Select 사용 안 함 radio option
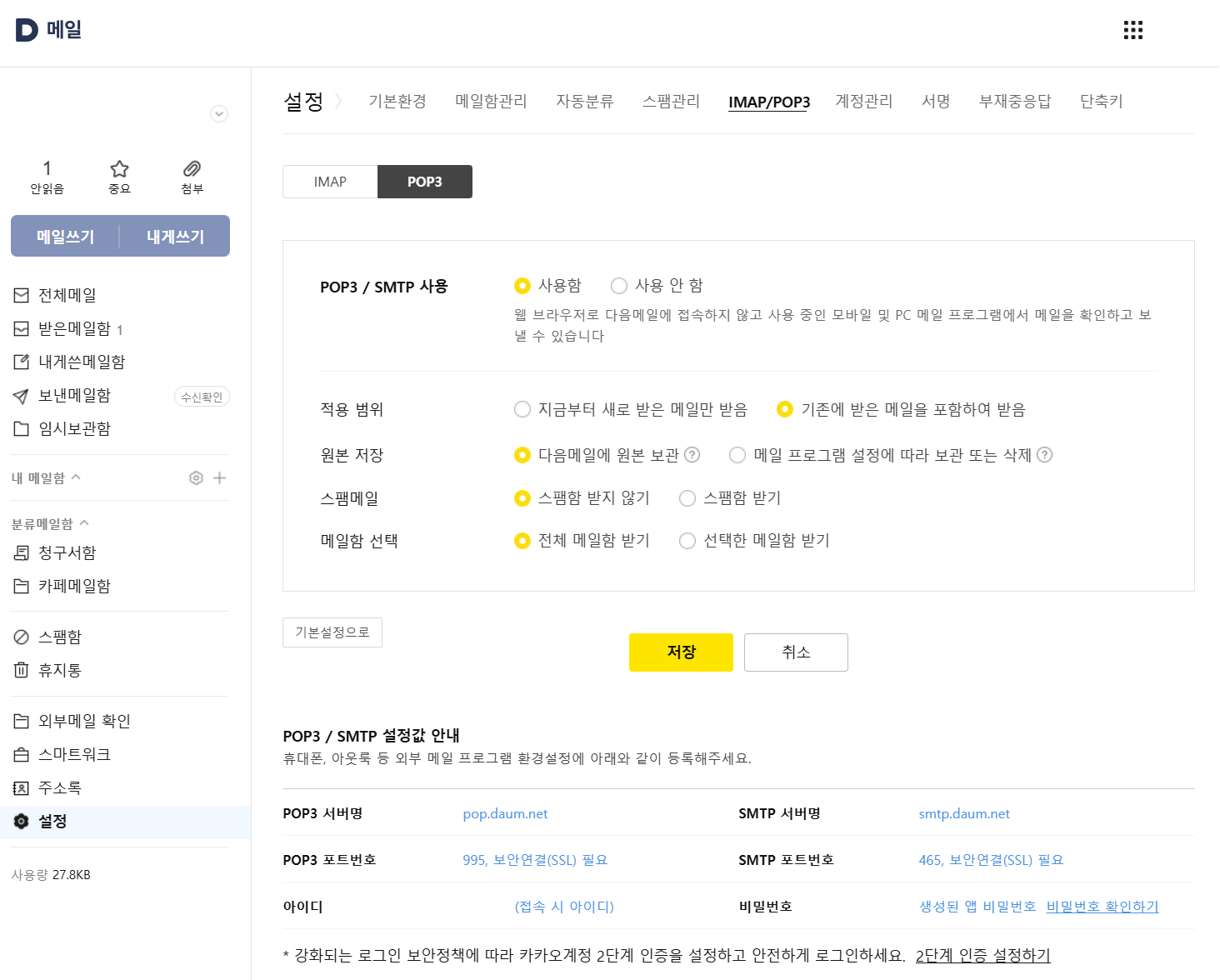Screen dimensions: 1220x980 click(x=619, y=286)
